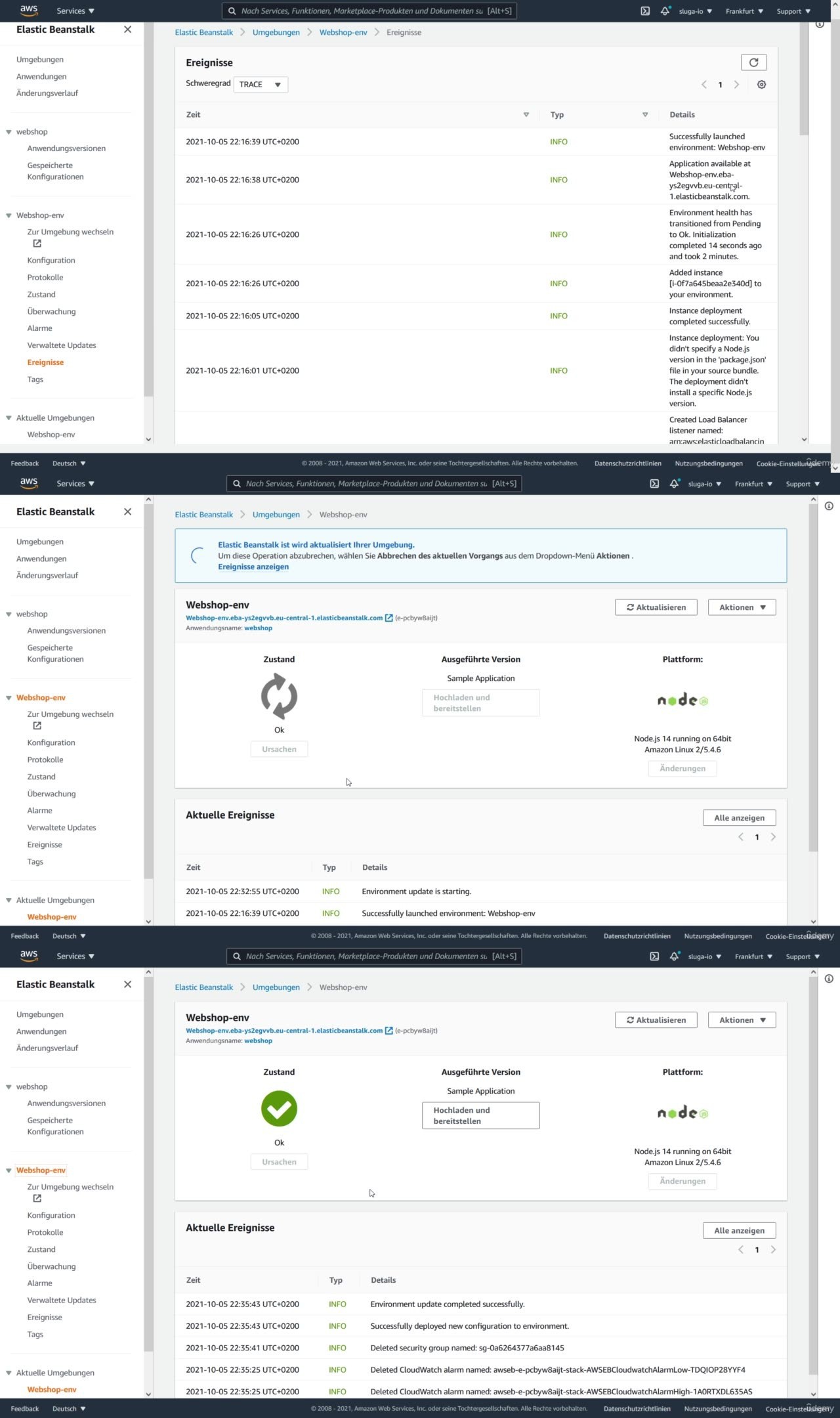The width and height of the screenshot is (840, 1418).
Task: Refresh the Ereignisse events list
Action: point(753,62)
